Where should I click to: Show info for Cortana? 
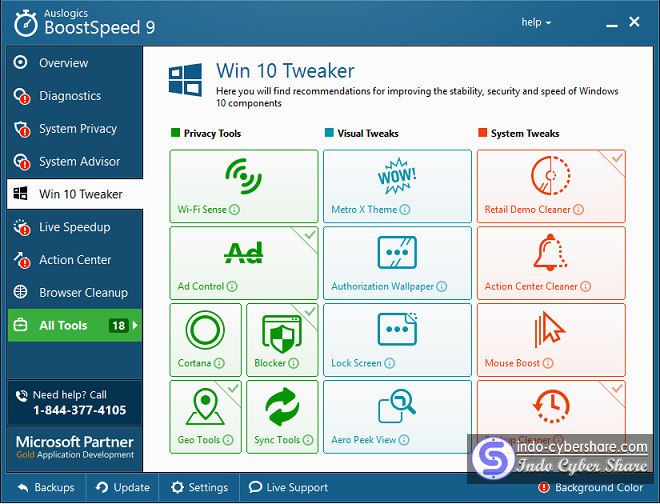pos(219,363)
